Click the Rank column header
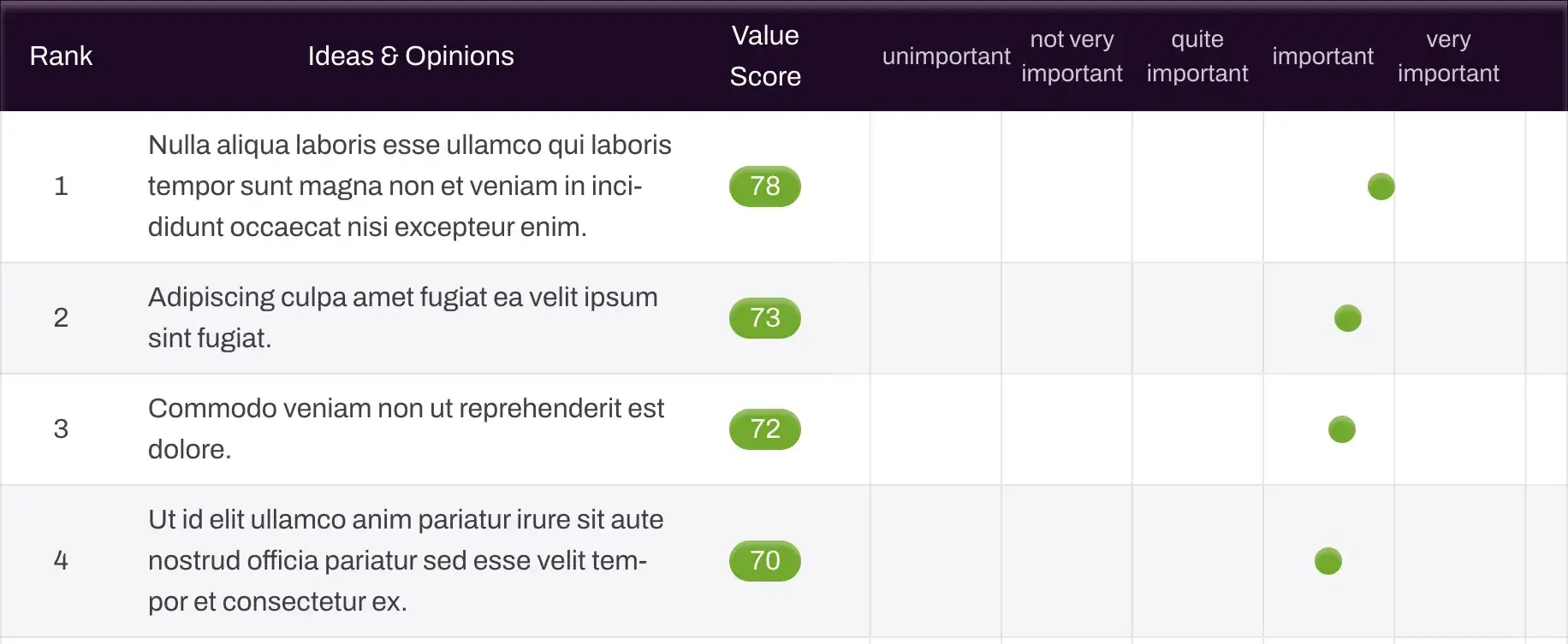 61,56
